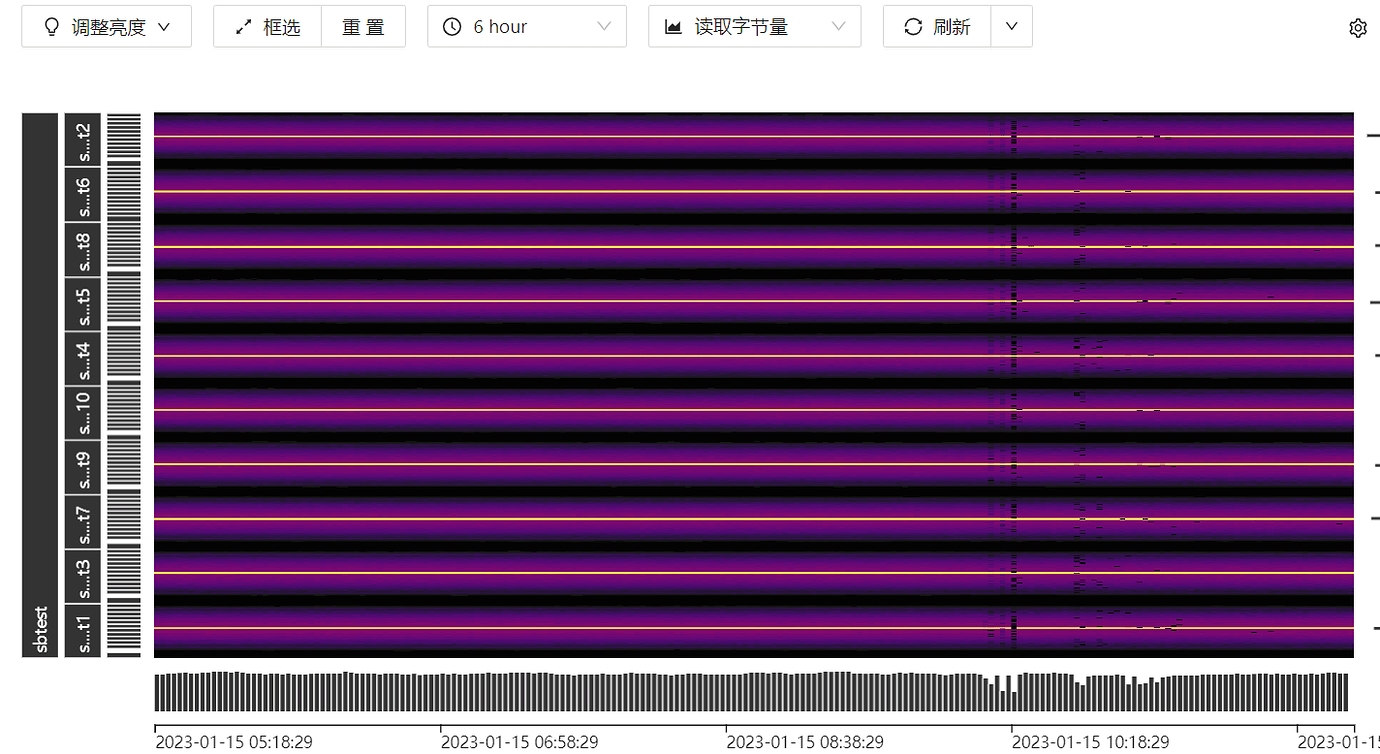
Task: Open the settings gear at top right
Action: click(x=1357, y=27)
